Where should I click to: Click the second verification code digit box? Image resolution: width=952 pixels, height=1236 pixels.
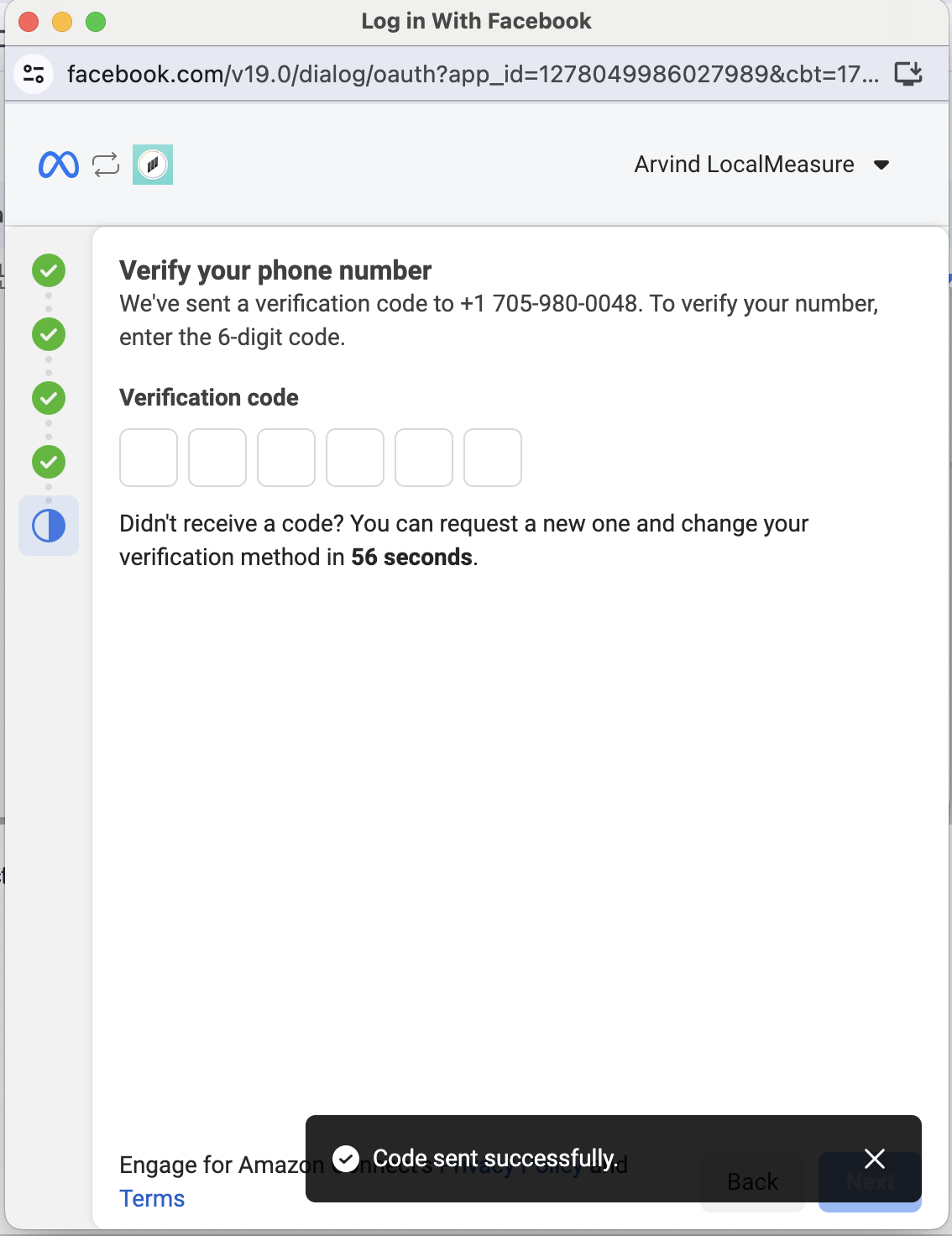tap(217, 458)
